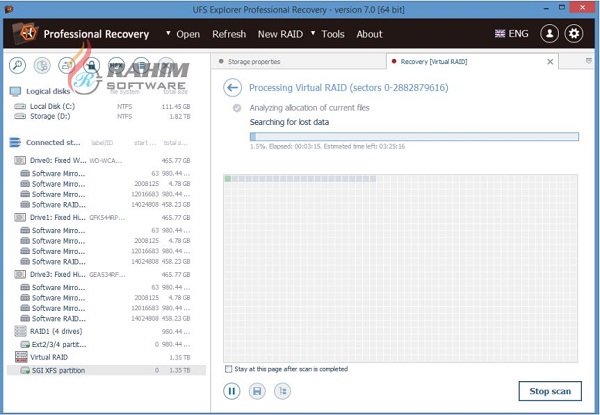Click the 'Searching for lost data' status text
This screenshot has height=415, width=600.
[x=289, y=122]
